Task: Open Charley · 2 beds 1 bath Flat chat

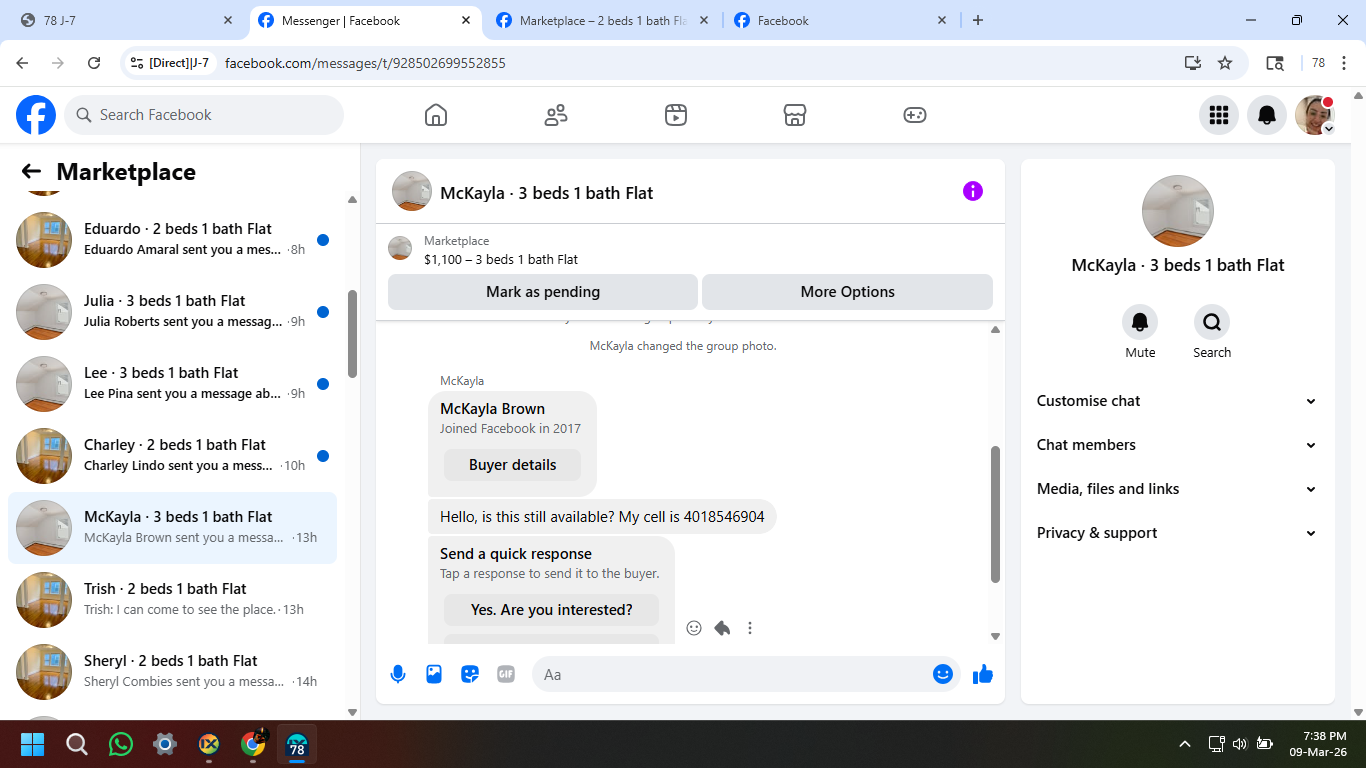Action: 172,456
